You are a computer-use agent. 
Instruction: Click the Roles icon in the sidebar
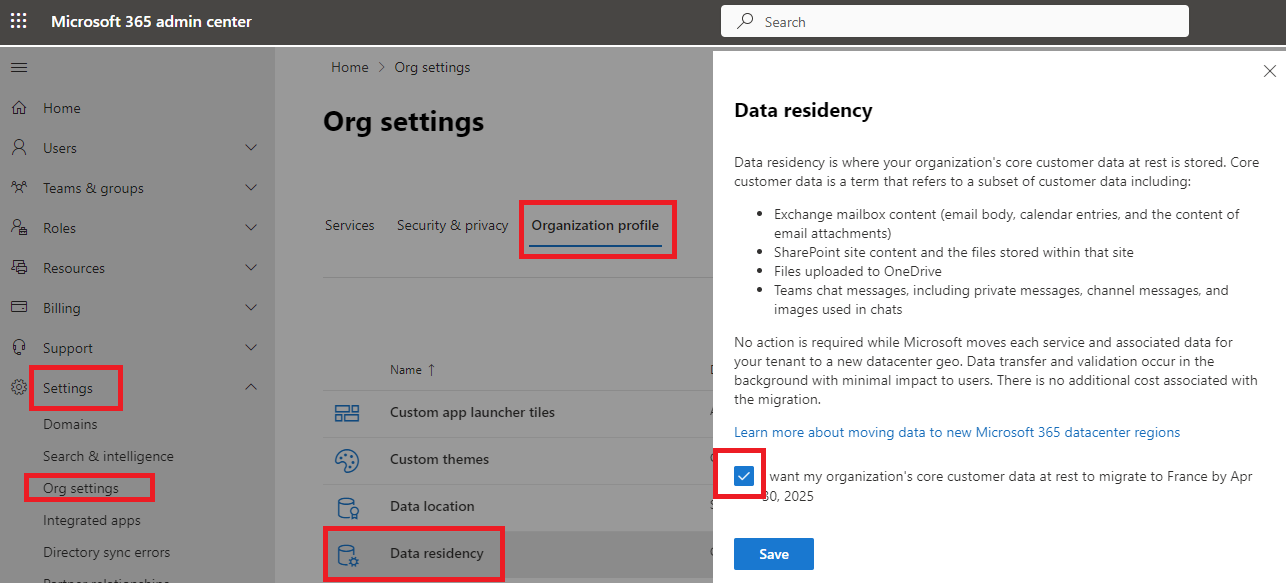click(19, 228)
